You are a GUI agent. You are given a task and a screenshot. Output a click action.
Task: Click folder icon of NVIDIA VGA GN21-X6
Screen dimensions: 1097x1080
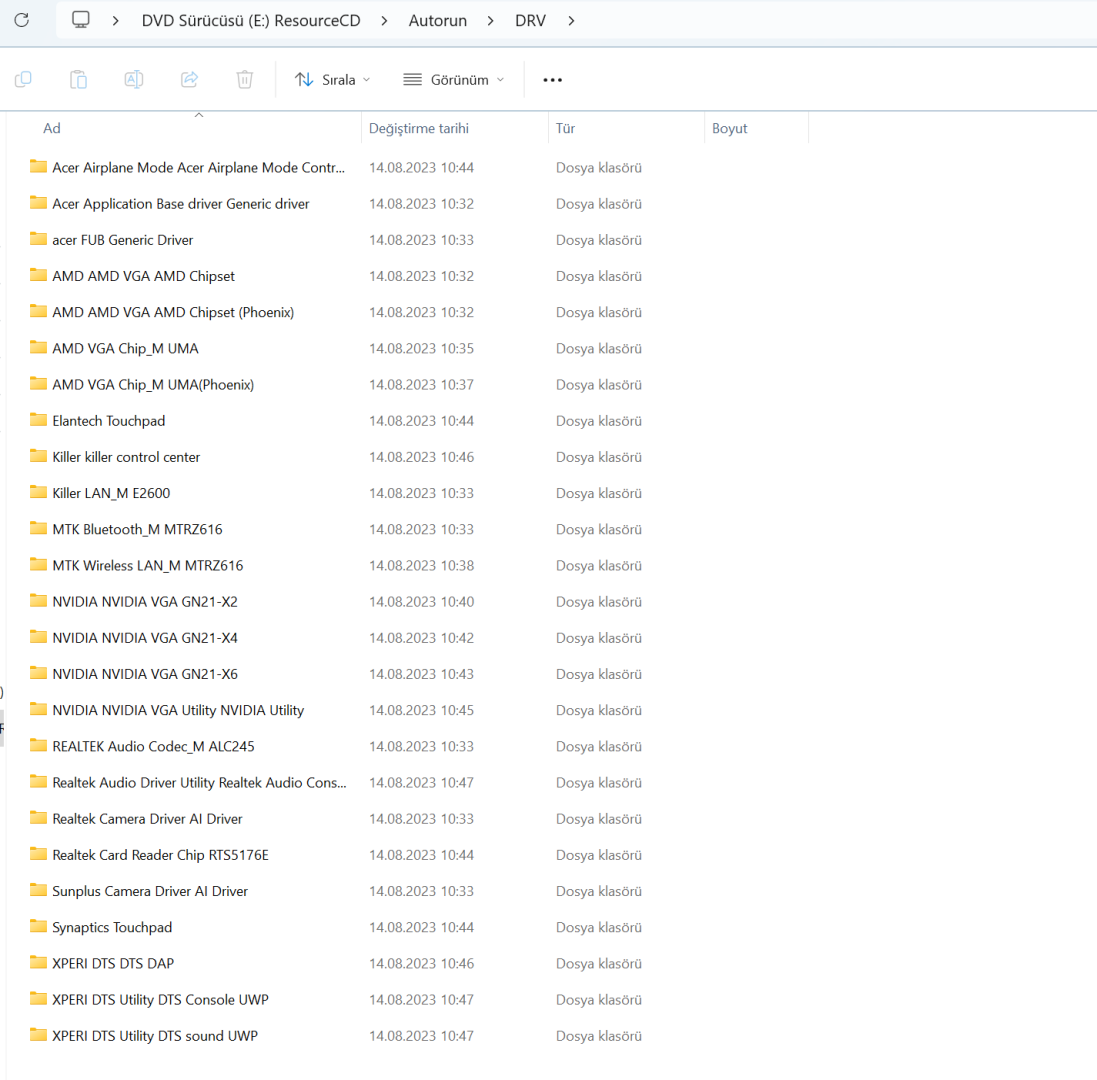(x=38, y=673)
